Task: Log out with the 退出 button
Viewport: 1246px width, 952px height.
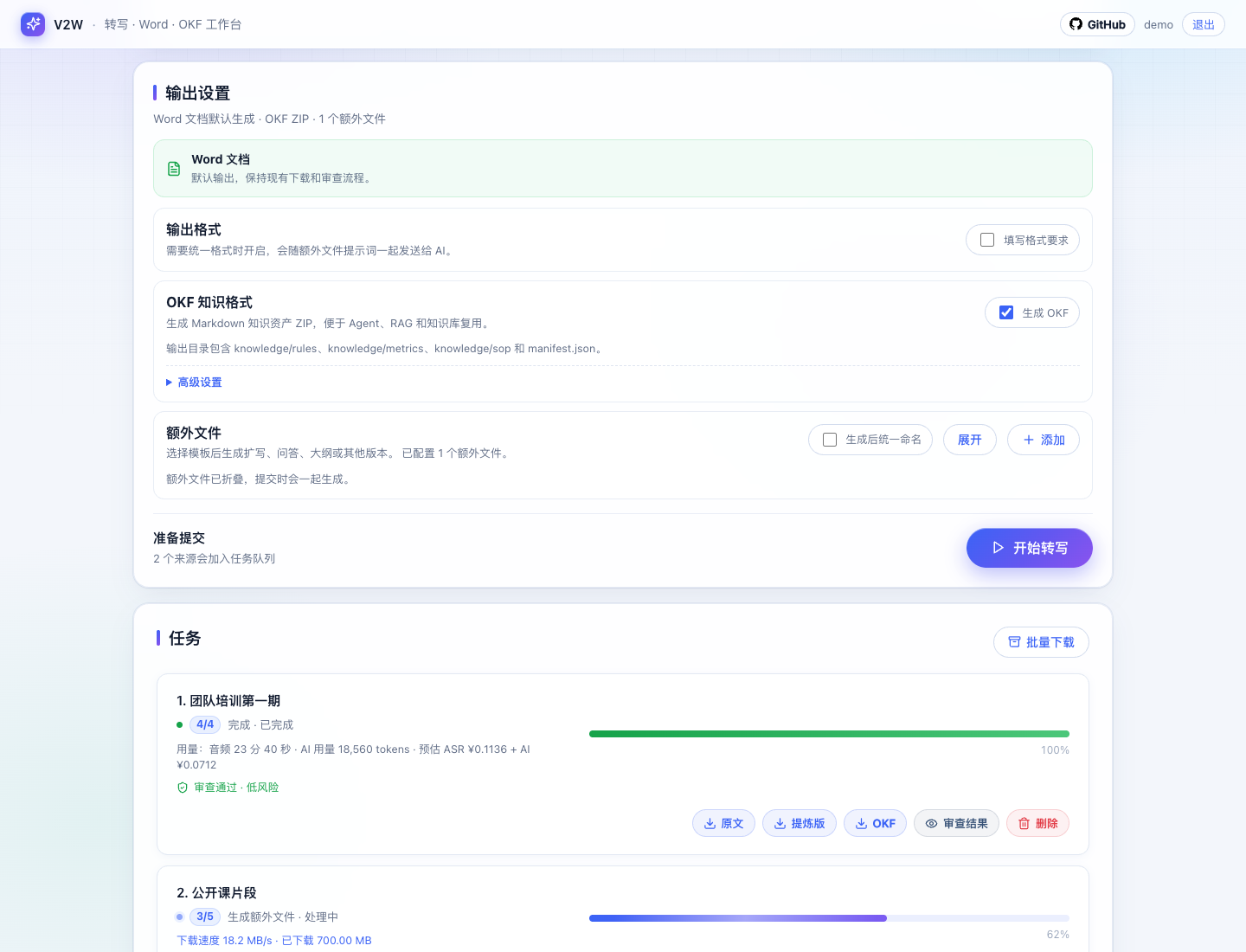Action: [x=1204, y=24]
